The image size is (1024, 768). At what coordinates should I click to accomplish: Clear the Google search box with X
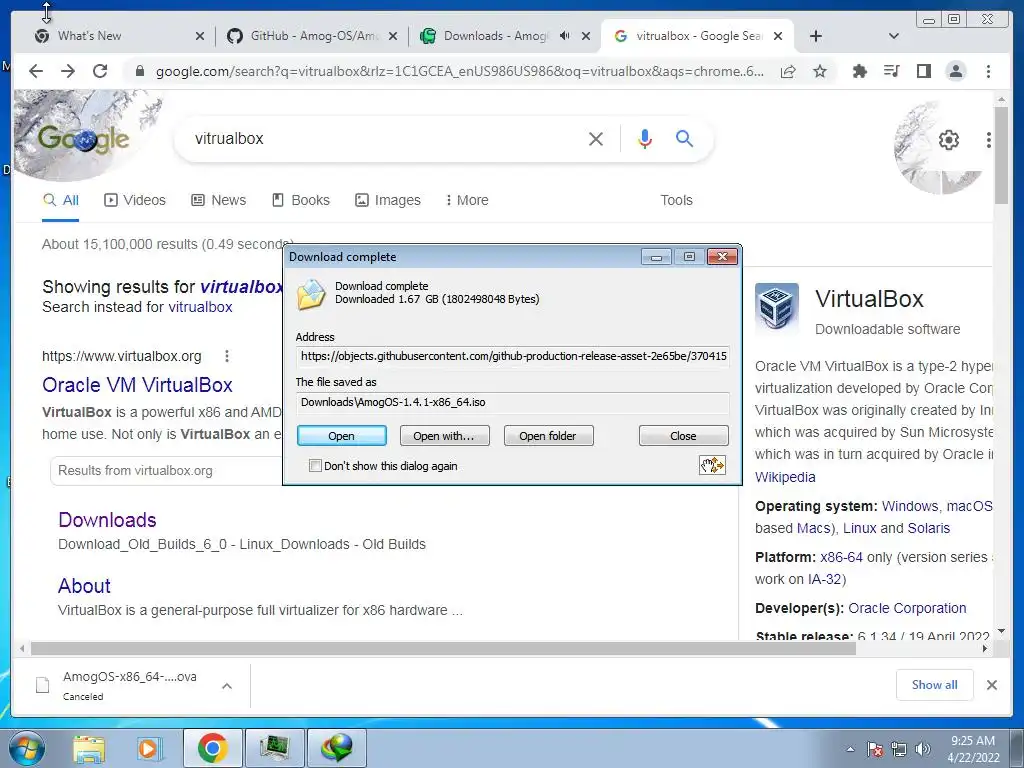tap(596, 138)
